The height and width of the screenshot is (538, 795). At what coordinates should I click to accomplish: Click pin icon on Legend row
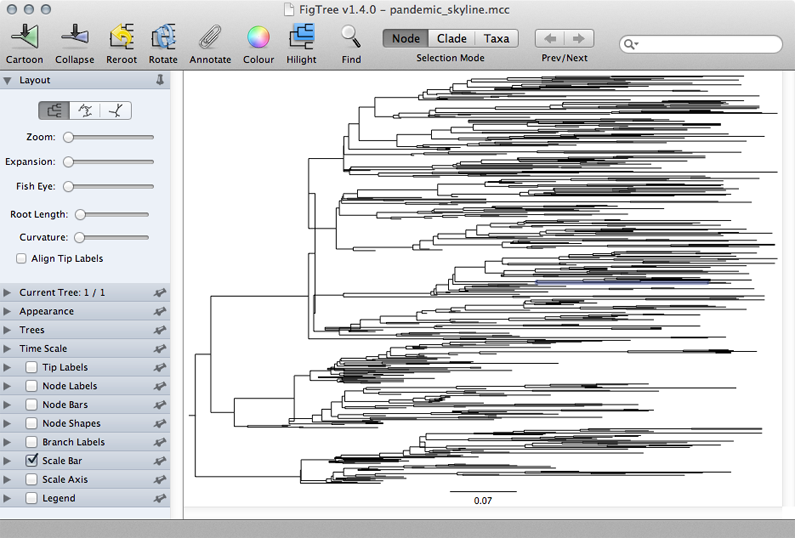[160, 498]
